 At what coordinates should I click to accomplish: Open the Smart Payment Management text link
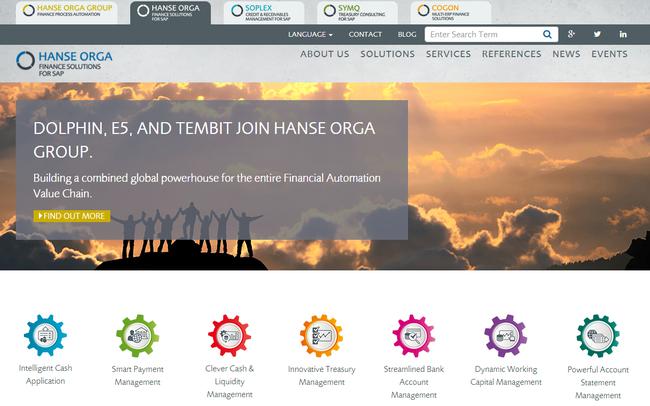(x=138, y=376)
